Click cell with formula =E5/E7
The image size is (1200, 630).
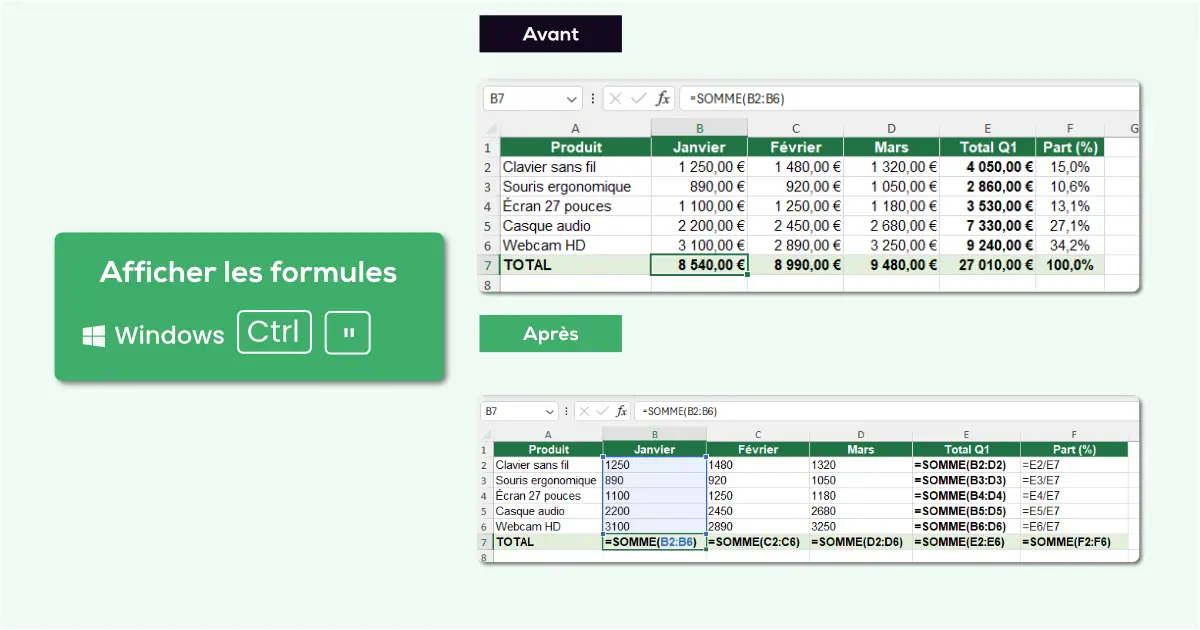[x=1073, y=511]
